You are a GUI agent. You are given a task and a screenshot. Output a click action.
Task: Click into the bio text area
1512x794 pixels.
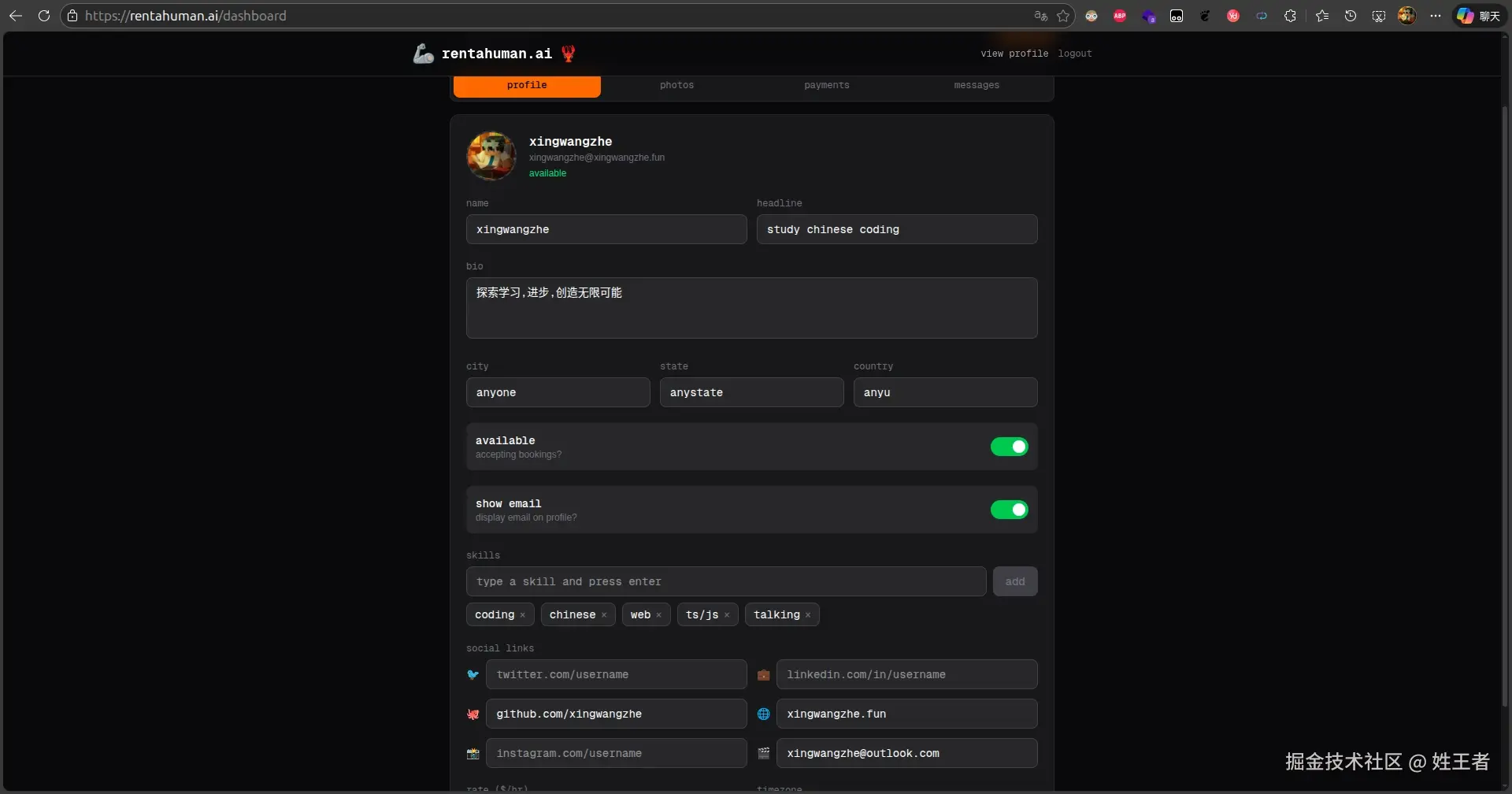tap(752, 308)
